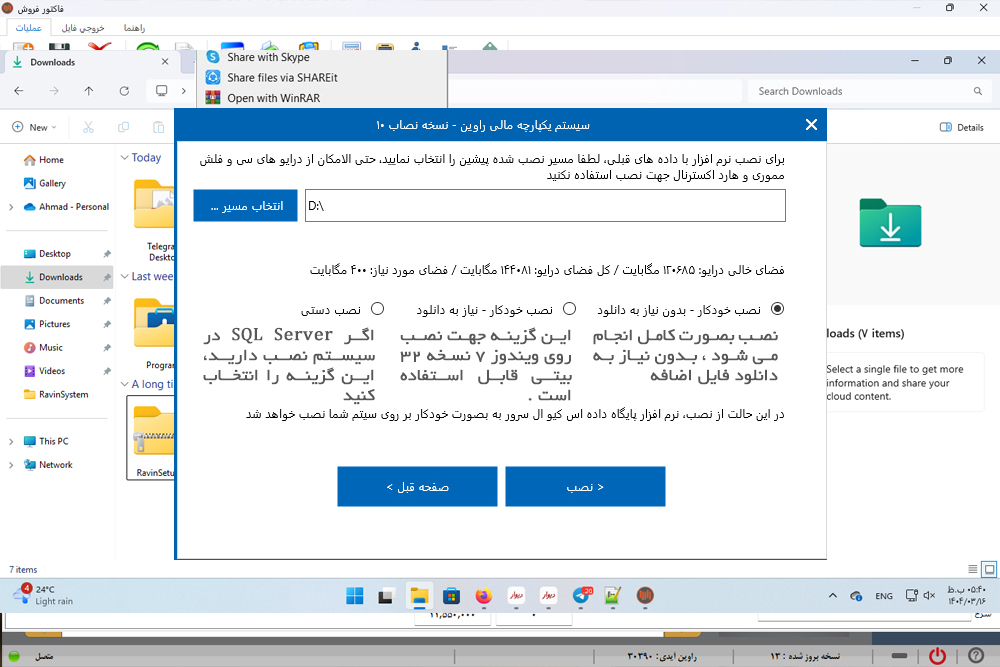1000x667 pixels.
Task: Open Microsoft Store from the taskbar
Action: click(x=451, y=596)
